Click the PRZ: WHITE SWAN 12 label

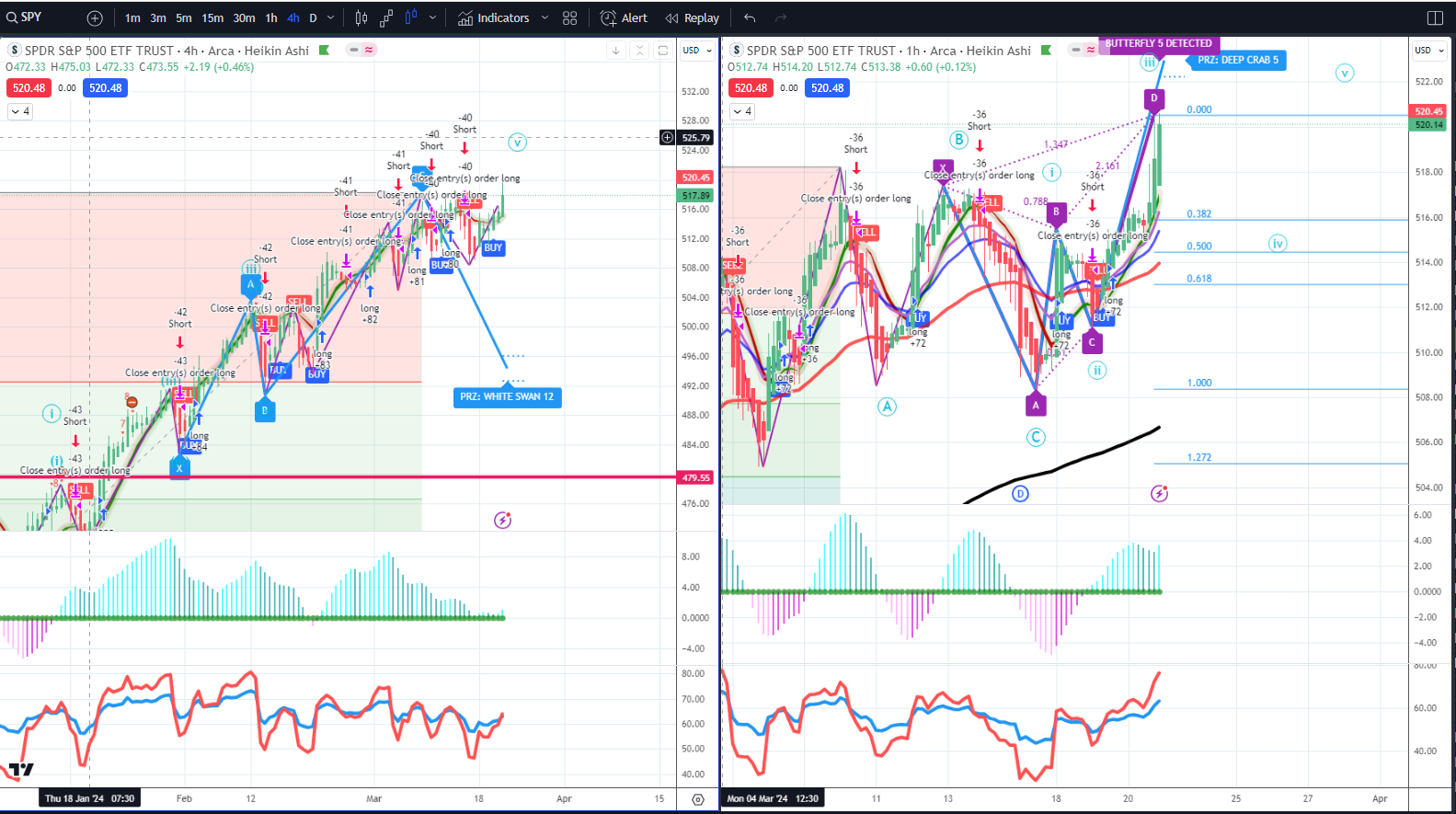[507, 396]
